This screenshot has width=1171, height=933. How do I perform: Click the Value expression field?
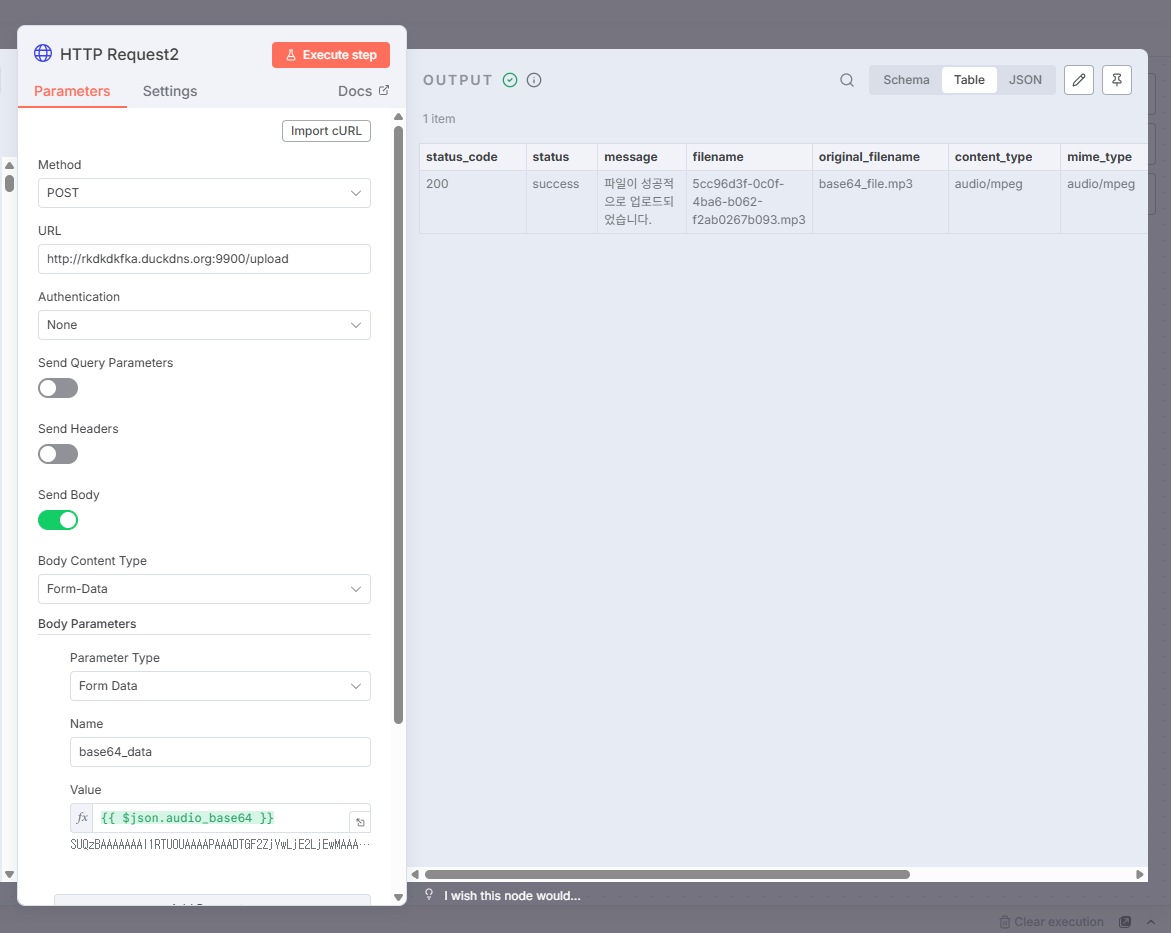(x=220, y=818)
